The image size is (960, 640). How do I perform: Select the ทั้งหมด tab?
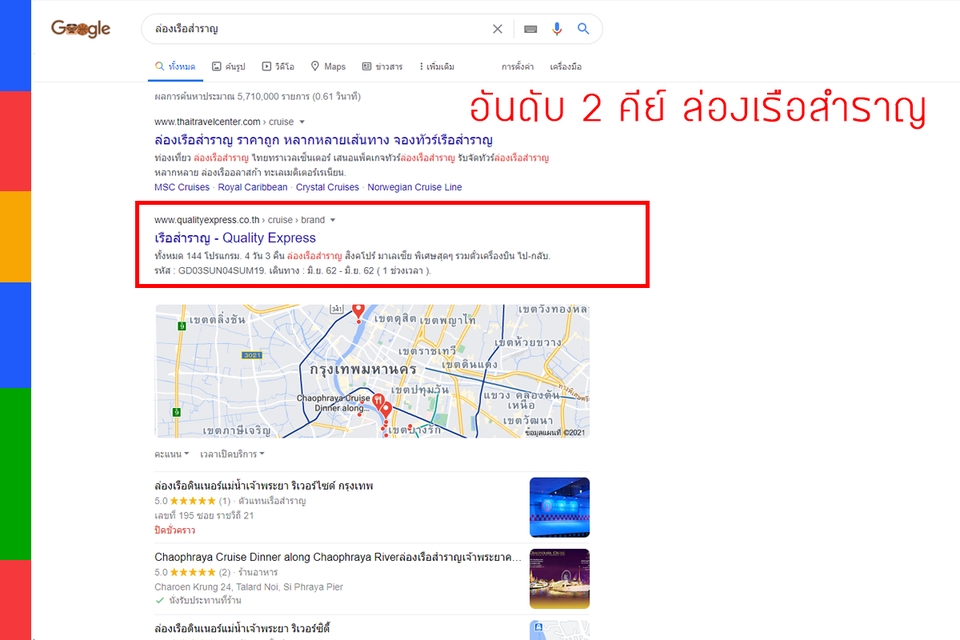pyautogui.click(x=175, y=66)
